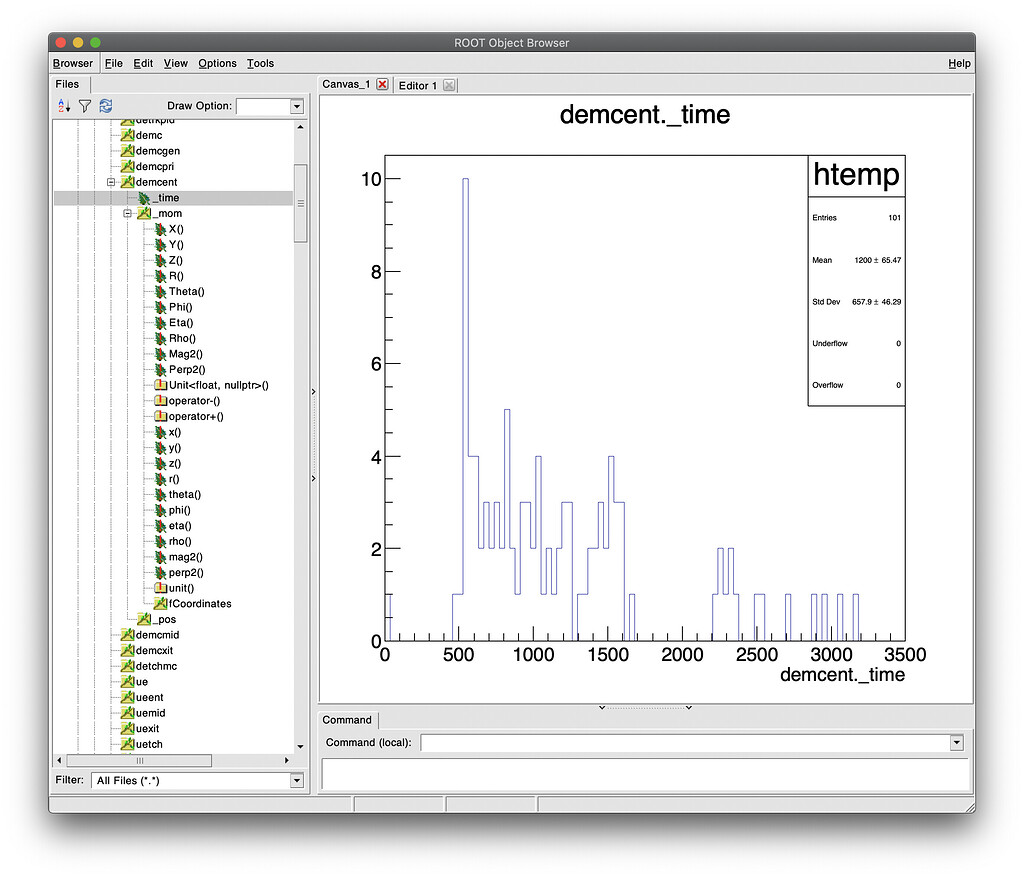
Task: Select the Perp2() tree entry
Action: pos(187,370)
